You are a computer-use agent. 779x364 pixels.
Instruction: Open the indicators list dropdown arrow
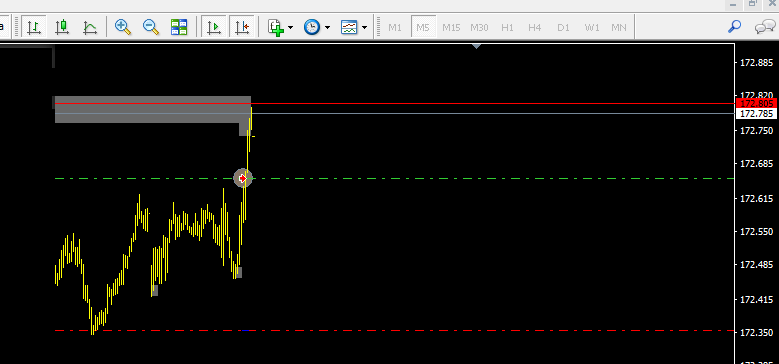click(291, 27)
